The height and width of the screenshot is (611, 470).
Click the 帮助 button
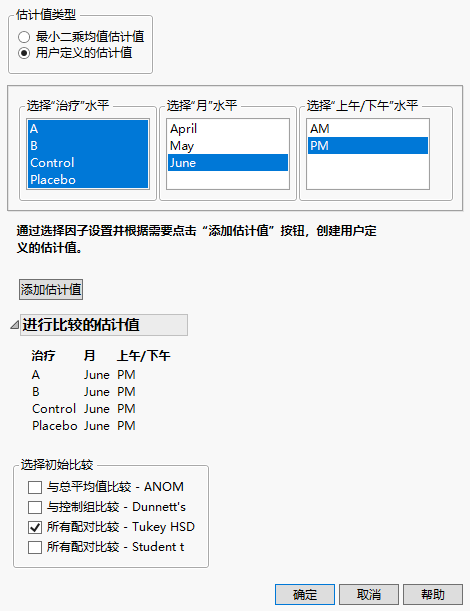pos(433,595)
